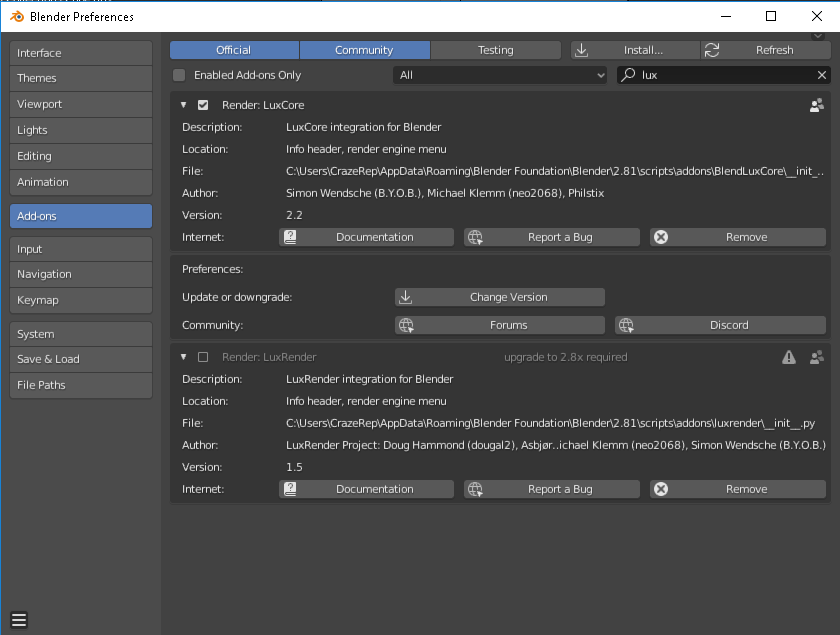Collapse the Render: LuxRender details

click(x=184, y=357)
